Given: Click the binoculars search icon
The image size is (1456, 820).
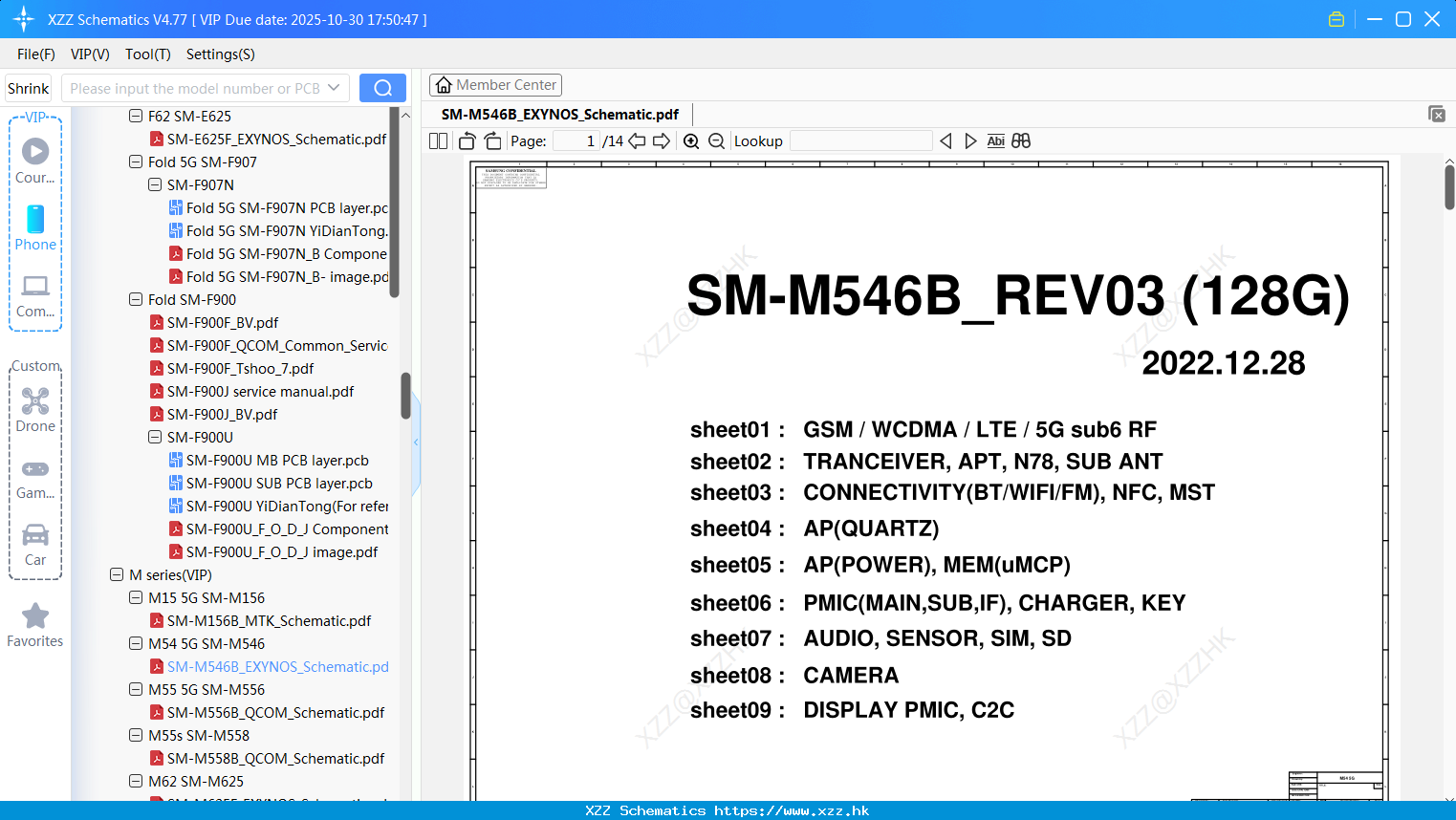Looking at the screenshot, I should 1021,141.
